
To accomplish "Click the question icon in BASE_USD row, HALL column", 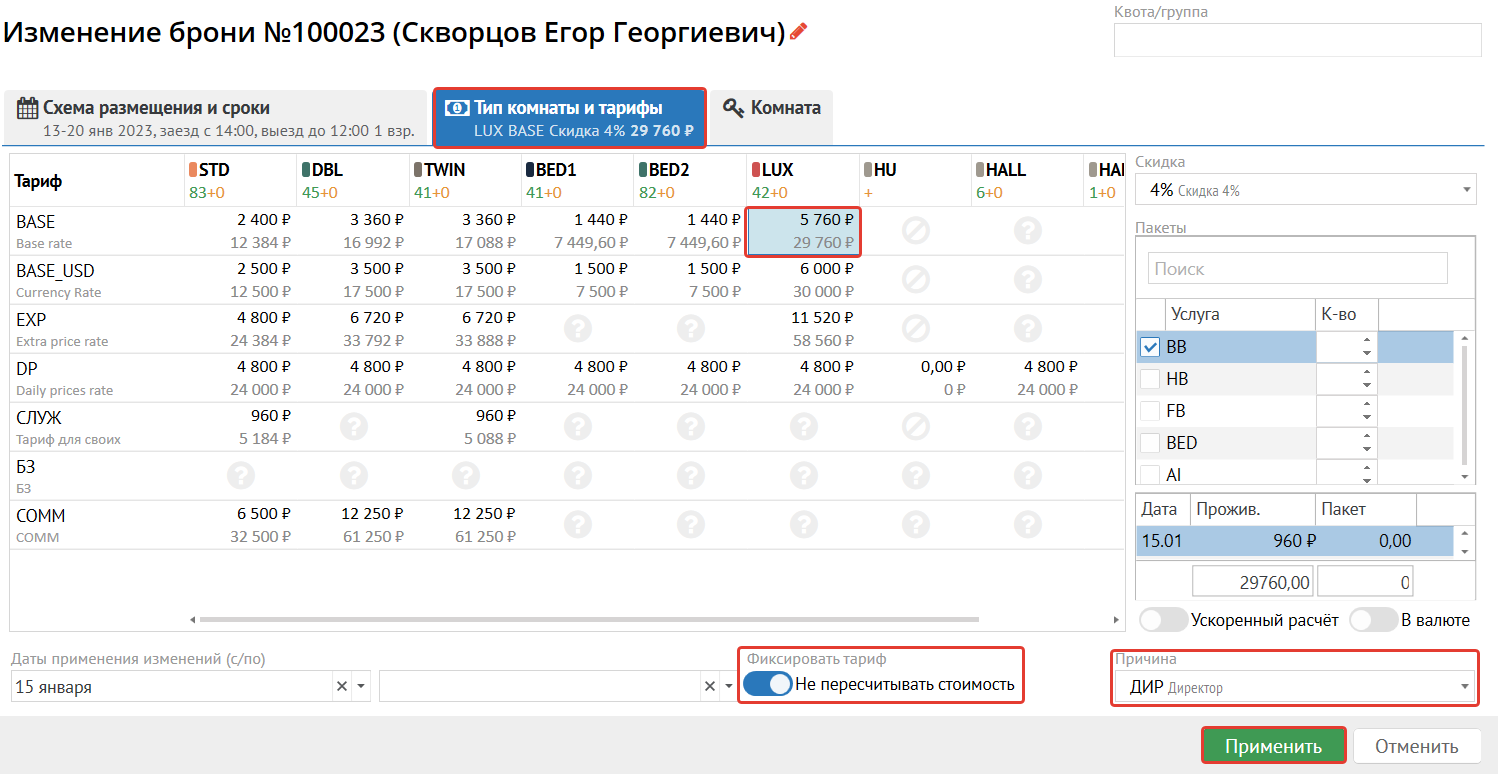I will [1029, 280].
